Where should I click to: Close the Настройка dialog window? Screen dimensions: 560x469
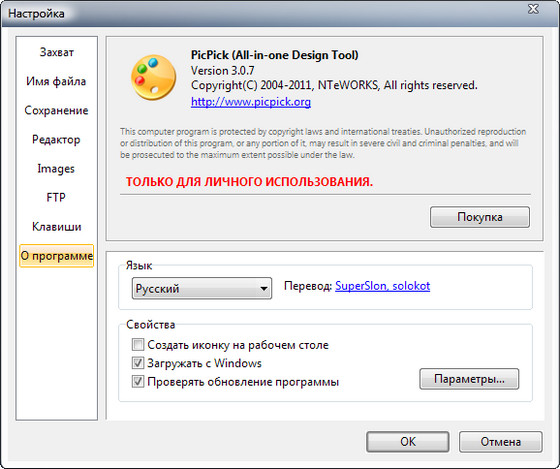point(533,9)
